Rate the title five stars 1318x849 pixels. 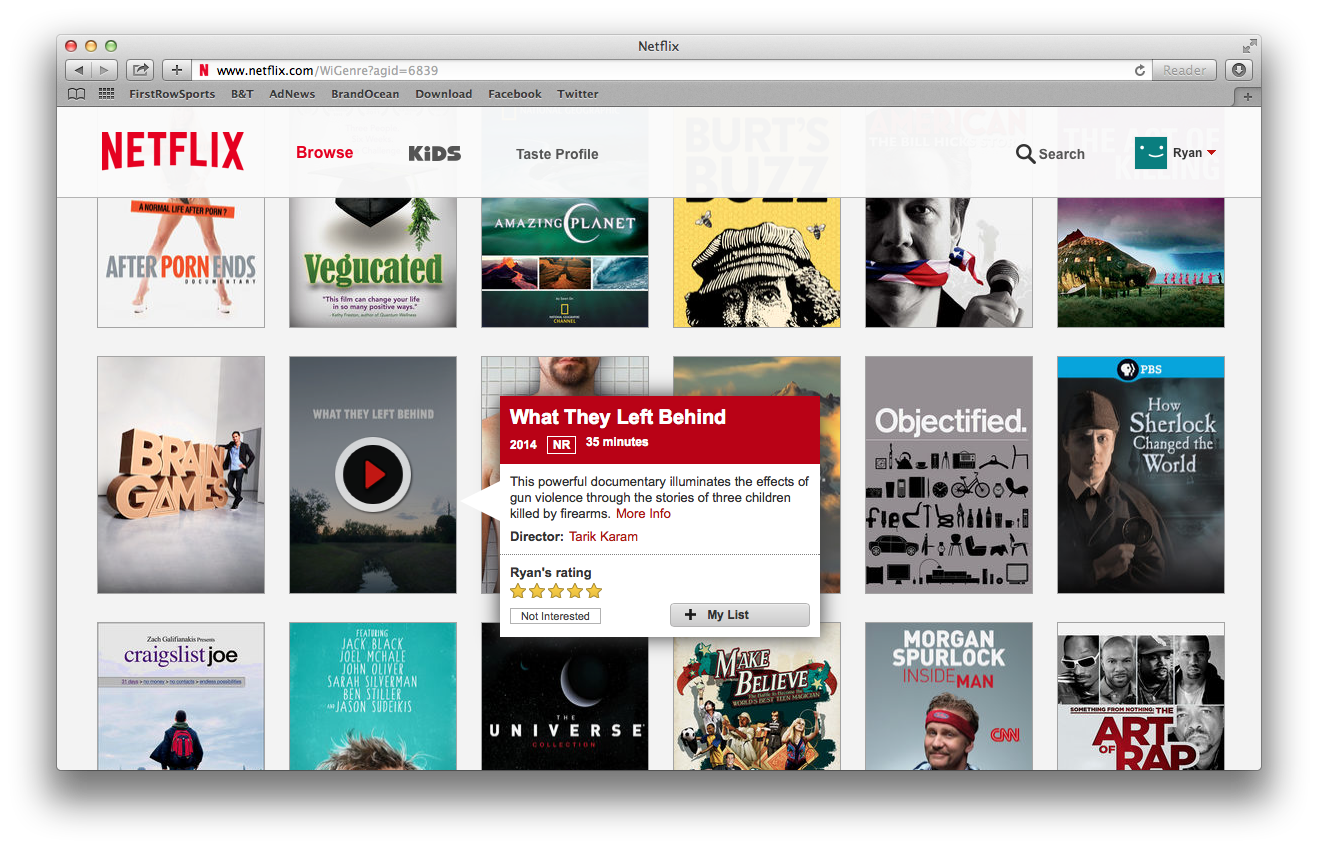(x=594, y=591)
